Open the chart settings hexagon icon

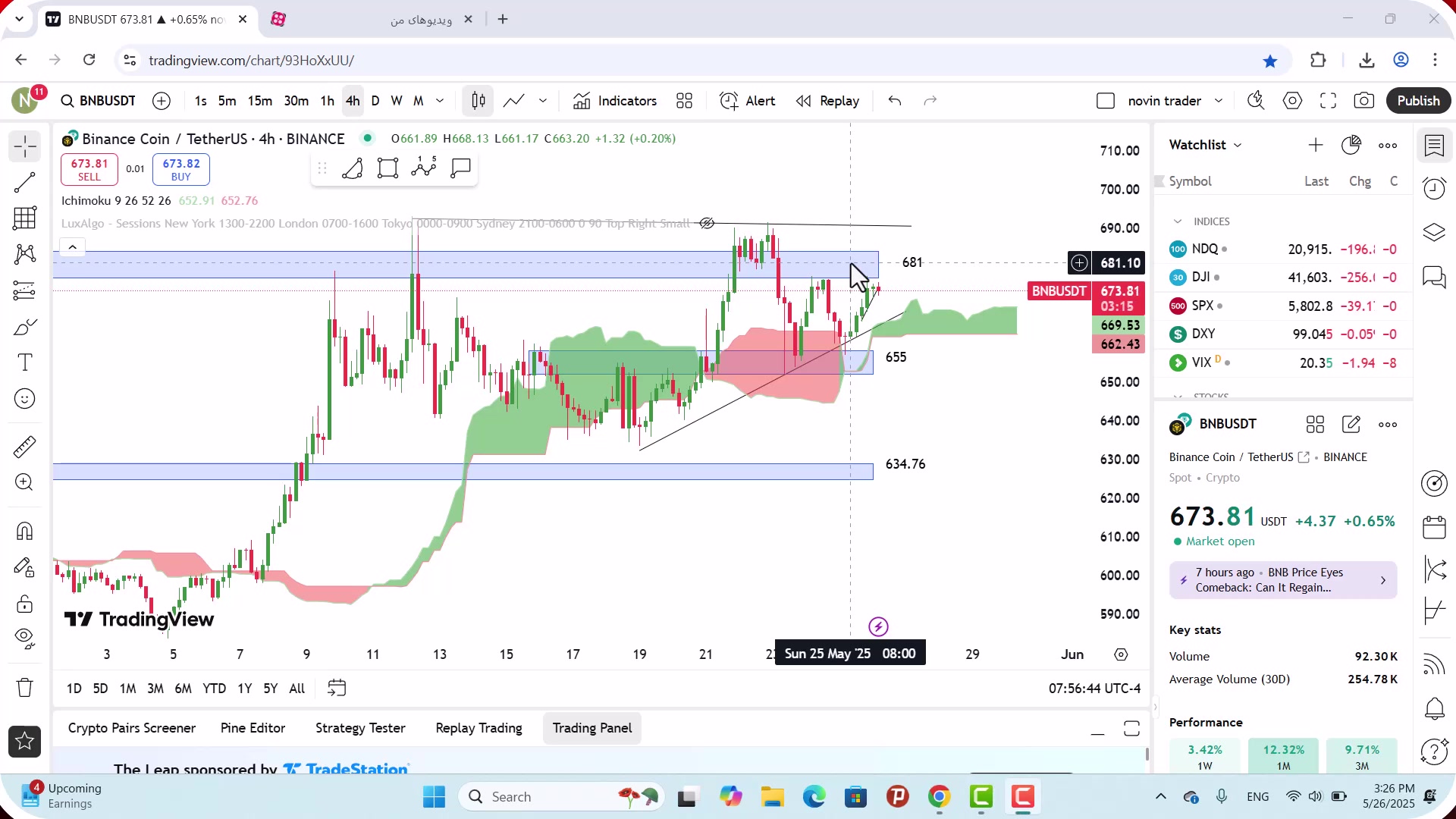click(1293, 101)
